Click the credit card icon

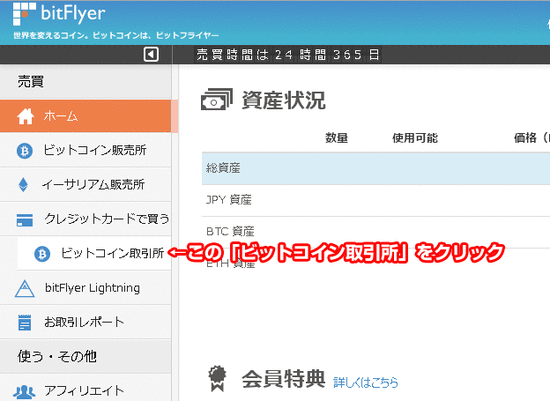pos(25,220)
